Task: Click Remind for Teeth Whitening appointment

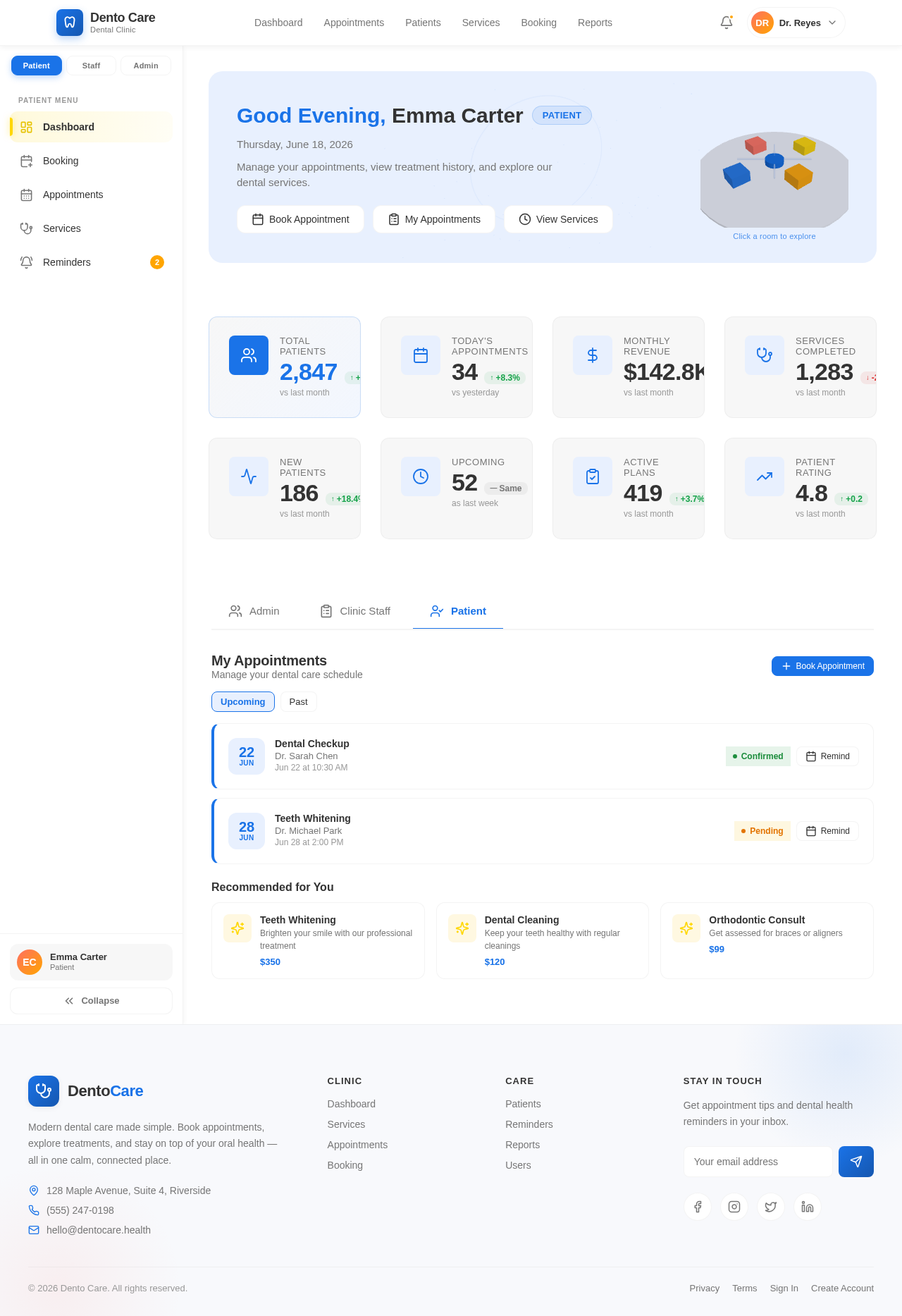Action: pos(827,831)
